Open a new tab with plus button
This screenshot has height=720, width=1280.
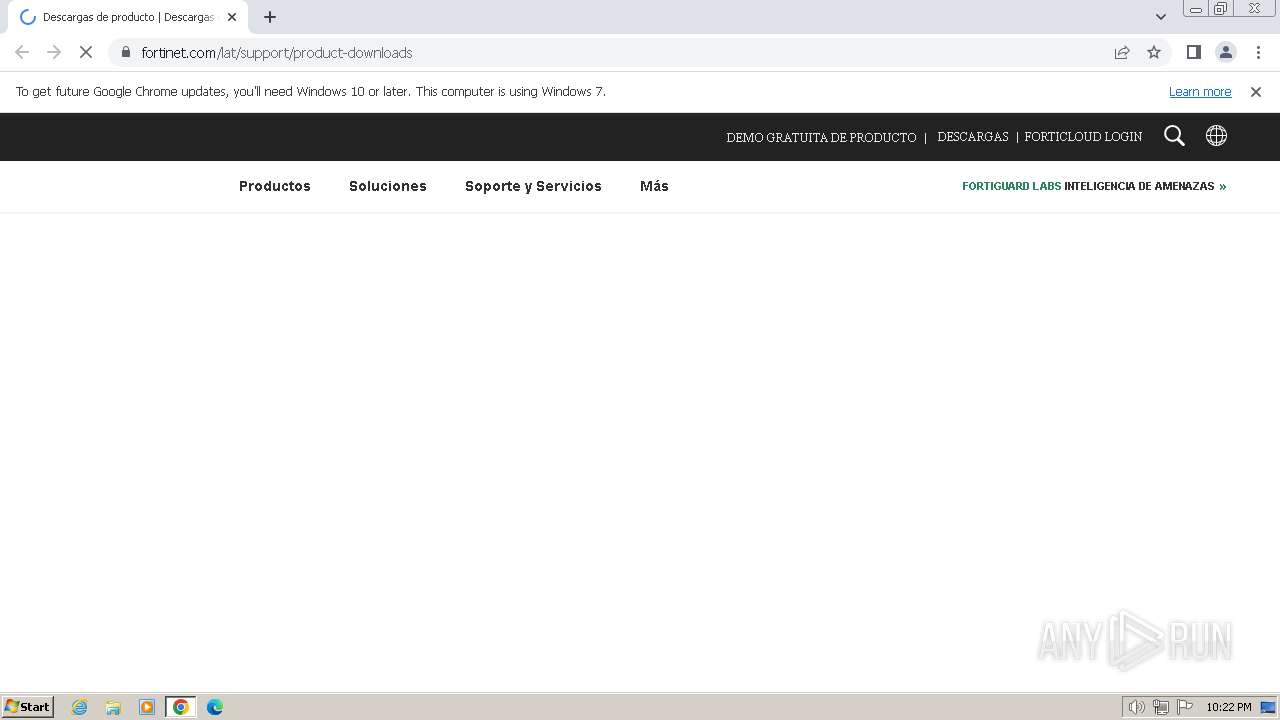coord(270,17)
